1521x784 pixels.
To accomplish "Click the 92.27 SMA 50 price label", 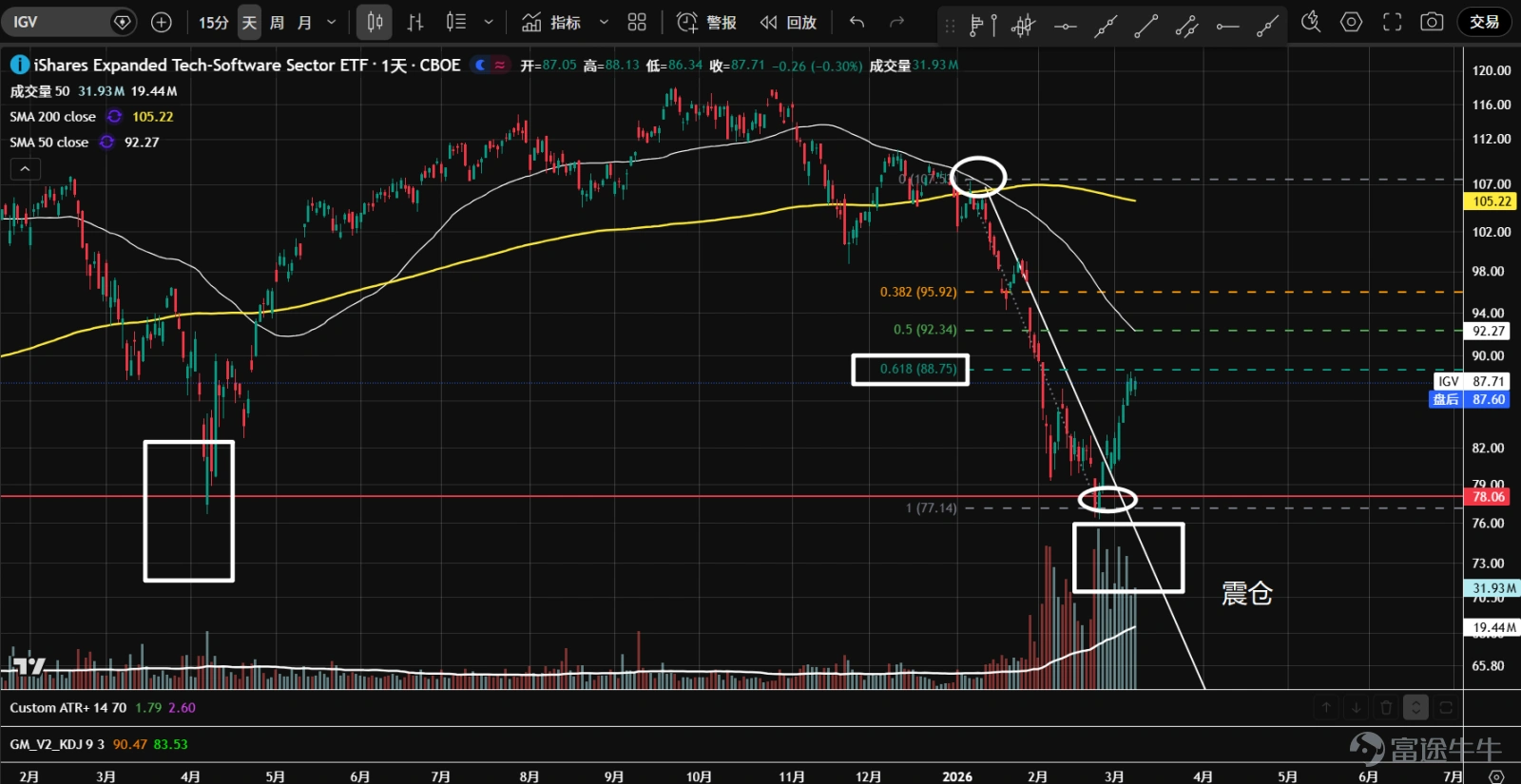I will pos(1488,332).
